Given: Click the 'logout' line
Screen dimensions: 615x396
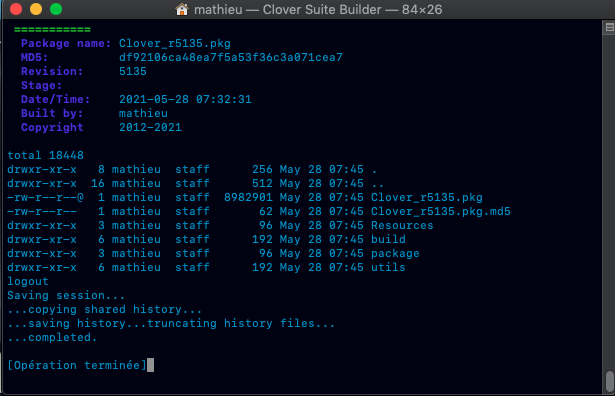Looking at the screenshot, I should coord(28,282).
